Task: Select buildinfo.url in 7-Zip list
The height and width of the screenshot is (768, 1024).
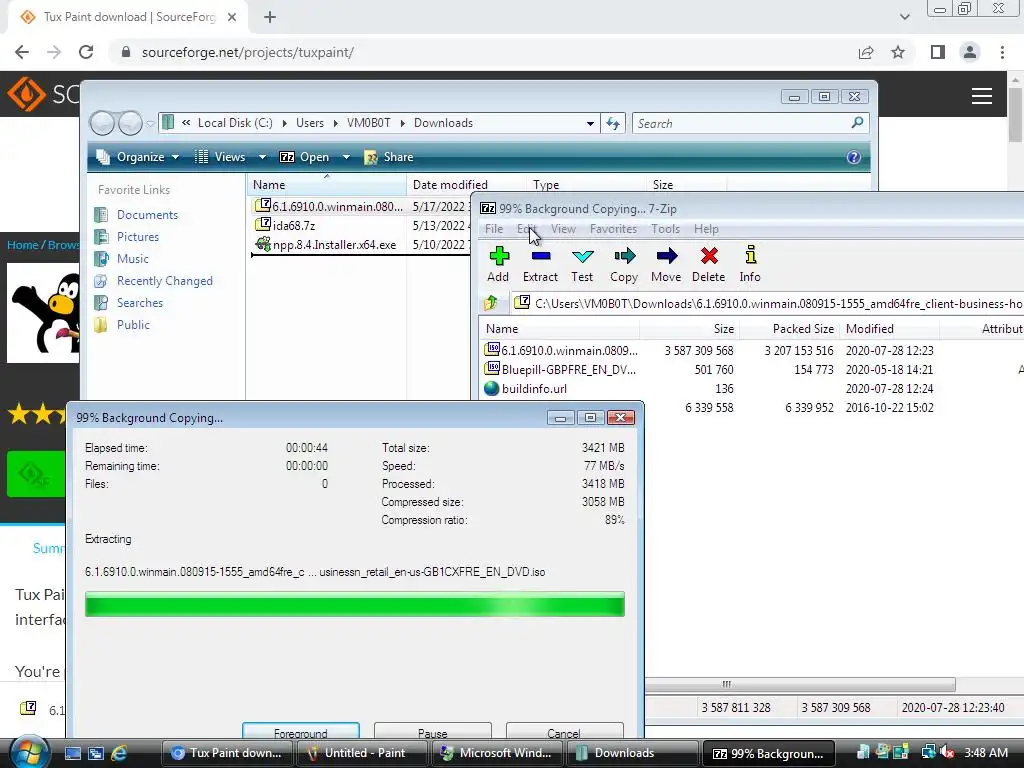Action: 526,389
